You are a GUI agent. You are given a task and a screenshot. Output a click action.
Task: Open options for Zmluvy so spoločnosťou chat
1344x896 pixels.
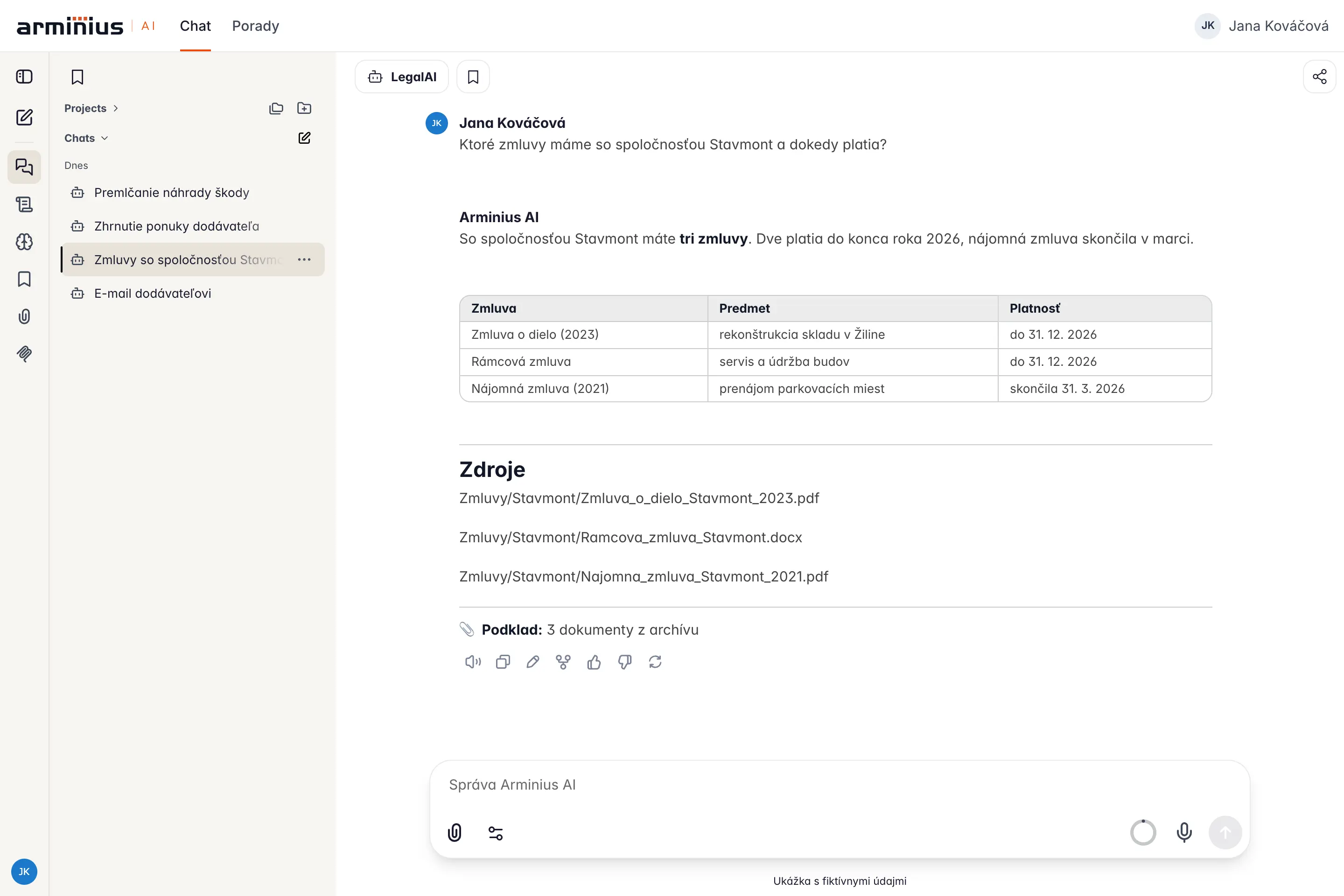click(304, 259)
